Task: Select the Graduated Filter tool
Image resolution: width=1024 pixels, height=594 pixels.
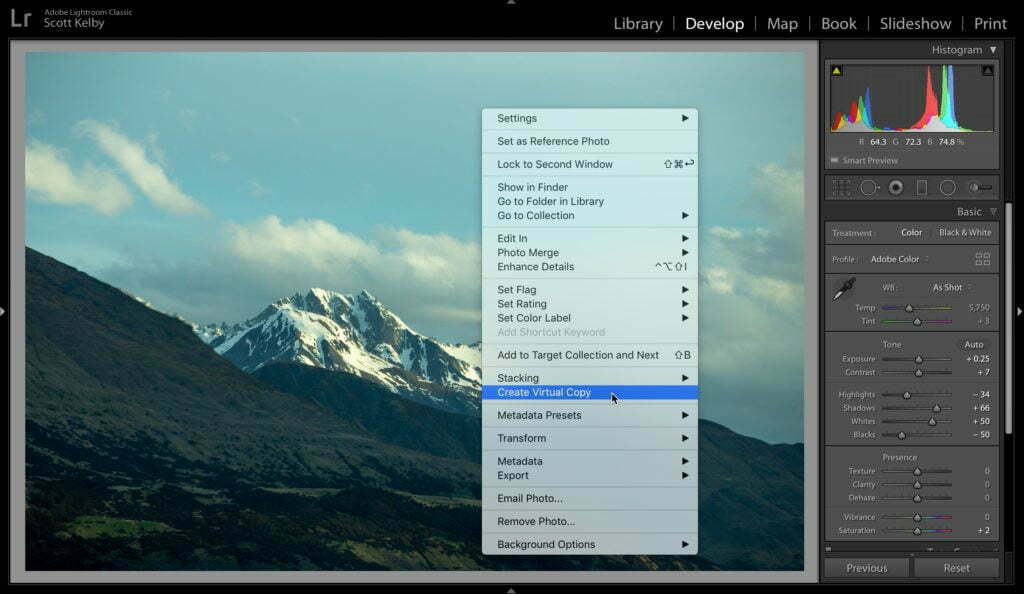Action: 922,188
